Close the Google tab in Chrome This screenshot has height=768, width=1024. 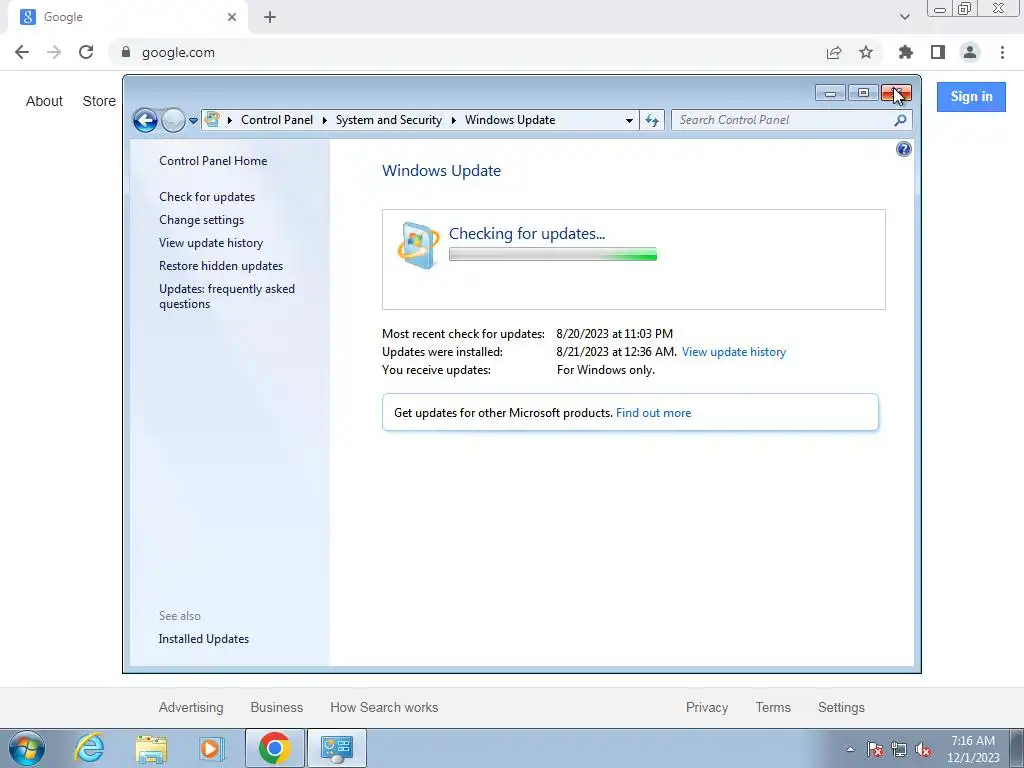232,17
